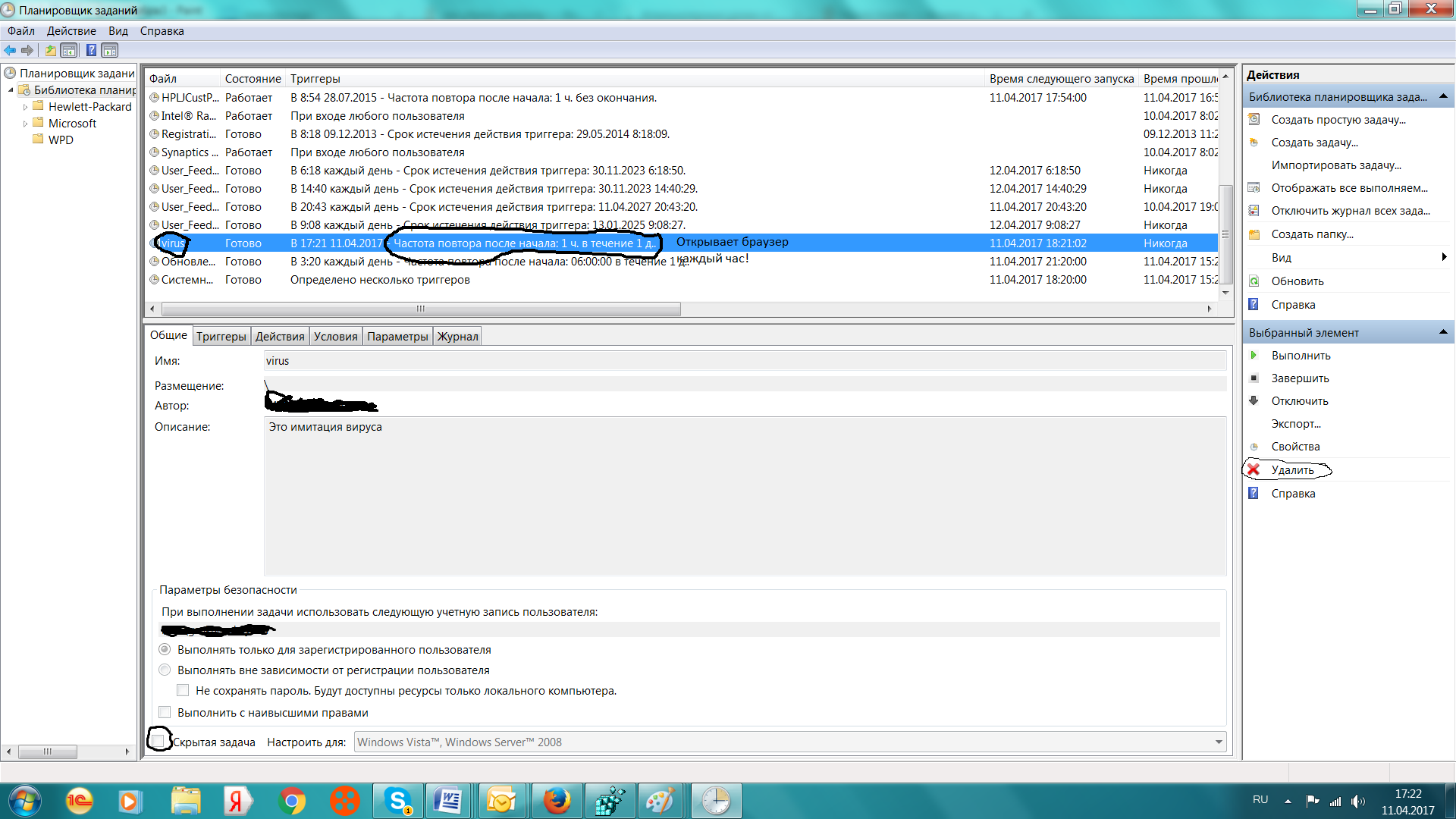Click Import task (Импортировать задачу...) link
The height and width of the screenshot is (819, 1456).
click(x=1335, y=165)
